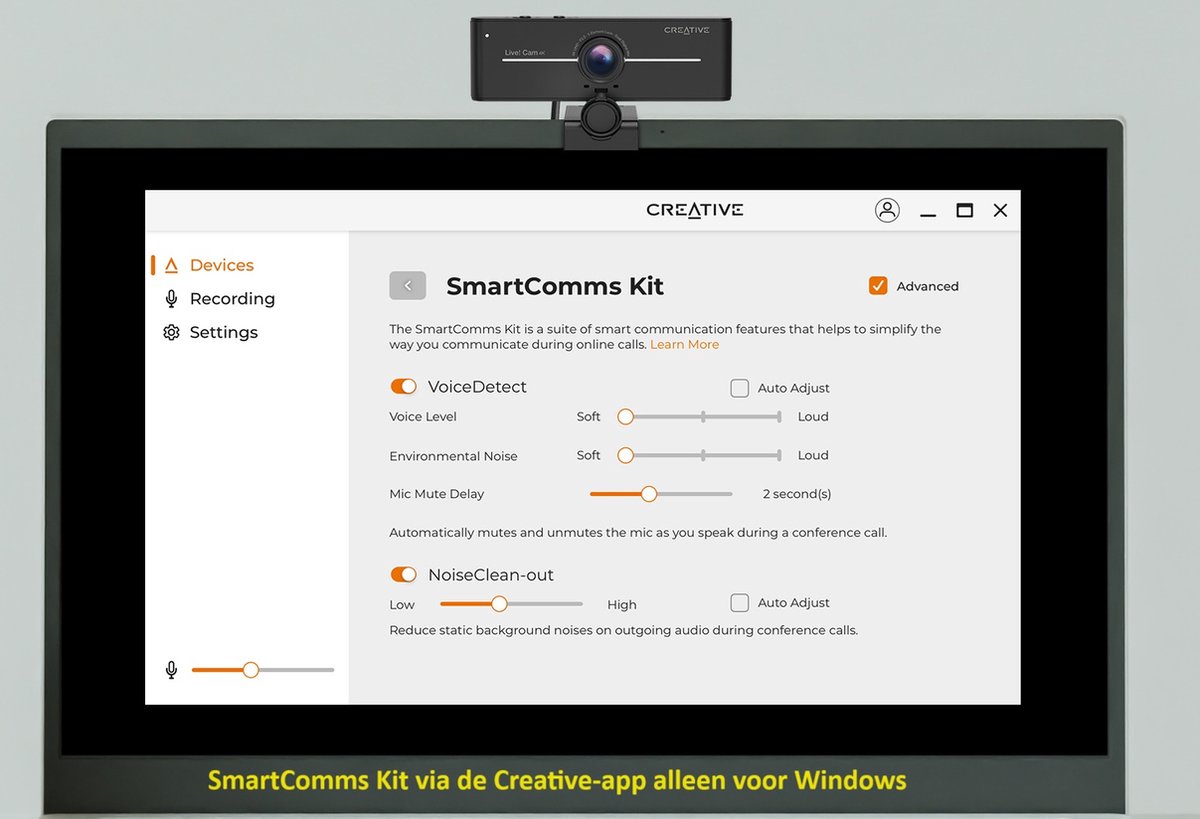Adjust the NoiseClean-out Low-High slider knob
The height and width of the screenshot is (819, 1200).
click(499, 604)
